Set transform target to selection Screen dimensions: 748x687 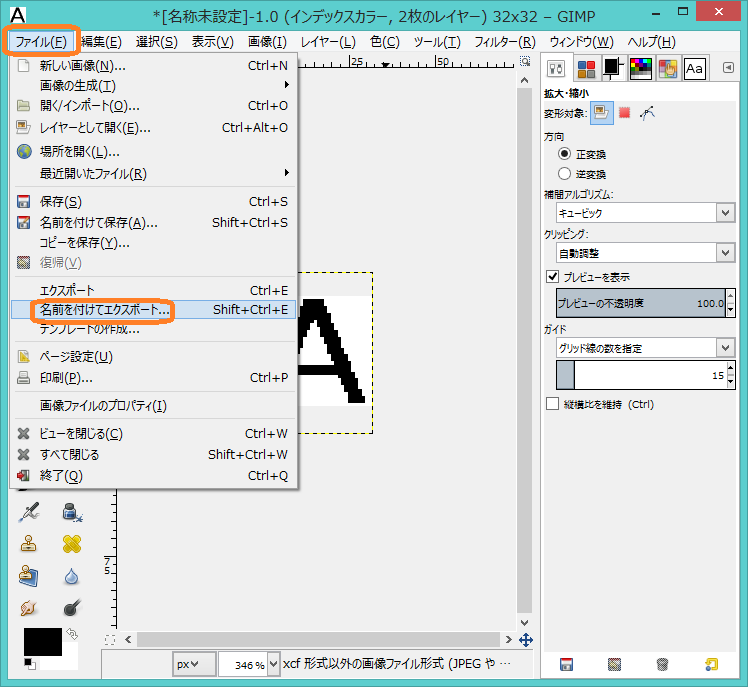pyautogui.click(x=624, y=113)
